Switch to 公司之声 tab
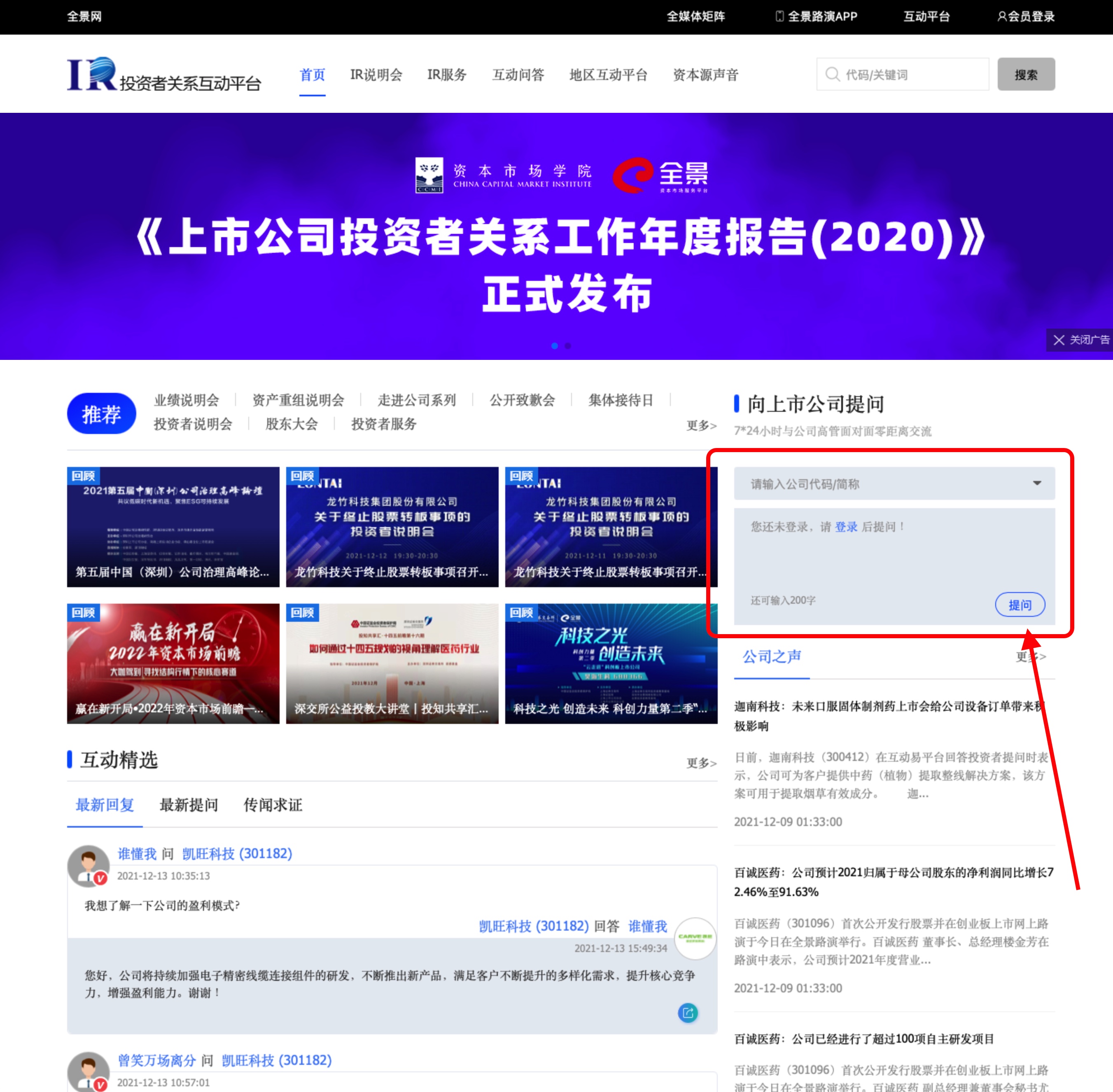1113x1092 pixels. [772, 657]
